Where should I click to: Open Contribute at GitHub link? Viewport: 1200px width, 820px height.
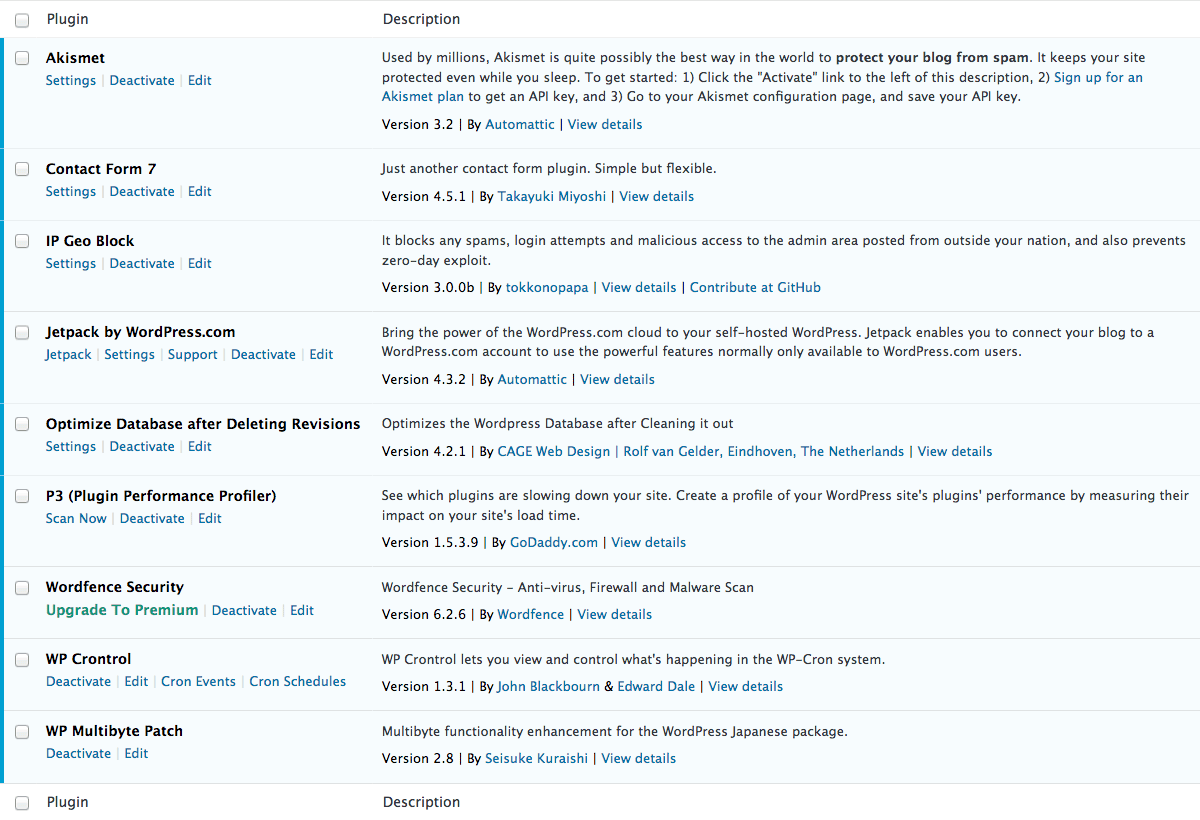(755, 288)
